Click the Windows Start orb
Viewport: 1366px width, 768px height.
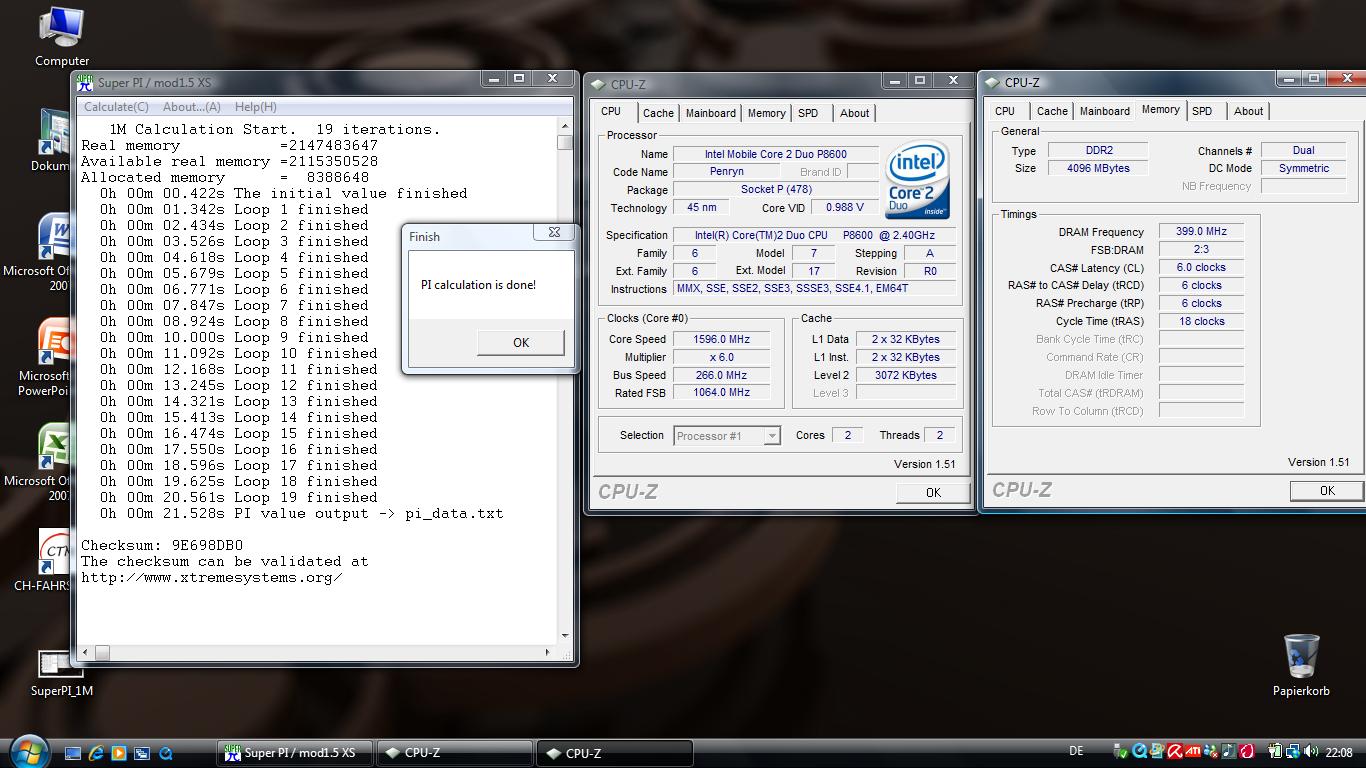30,750
